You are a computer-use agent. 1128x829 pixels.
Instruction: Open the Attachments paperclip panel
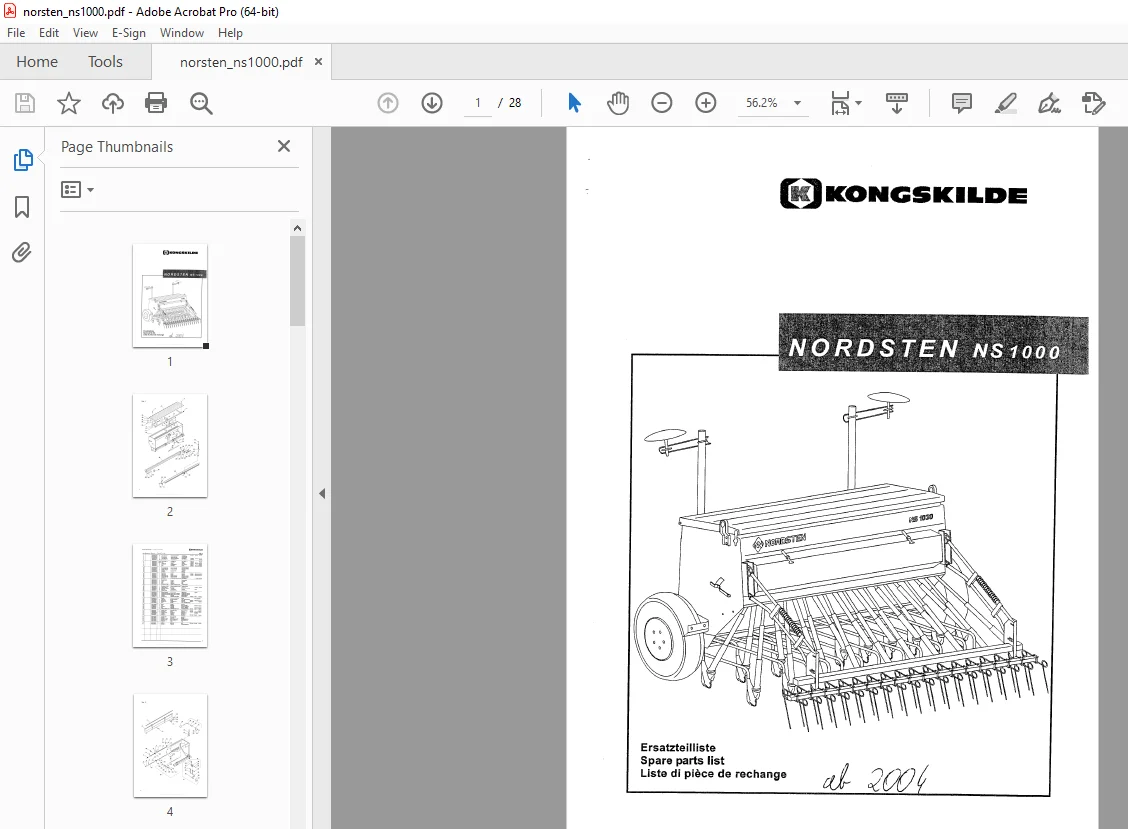(x=22, y=253)
